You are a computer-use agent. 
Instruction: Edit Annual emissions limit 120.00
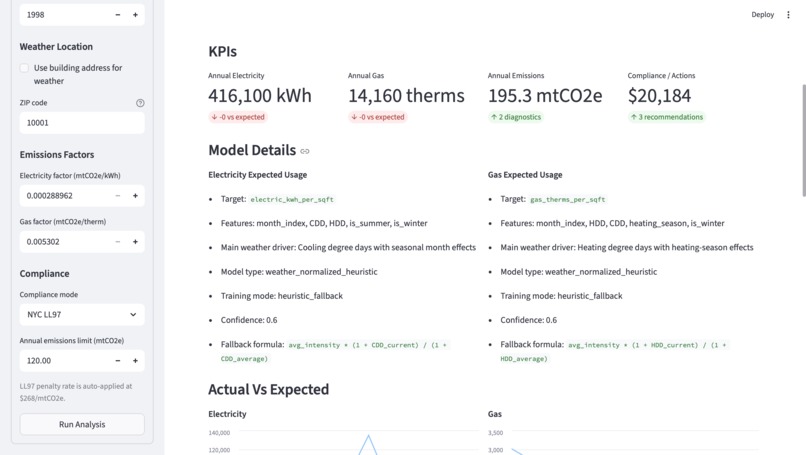(64, 361)
